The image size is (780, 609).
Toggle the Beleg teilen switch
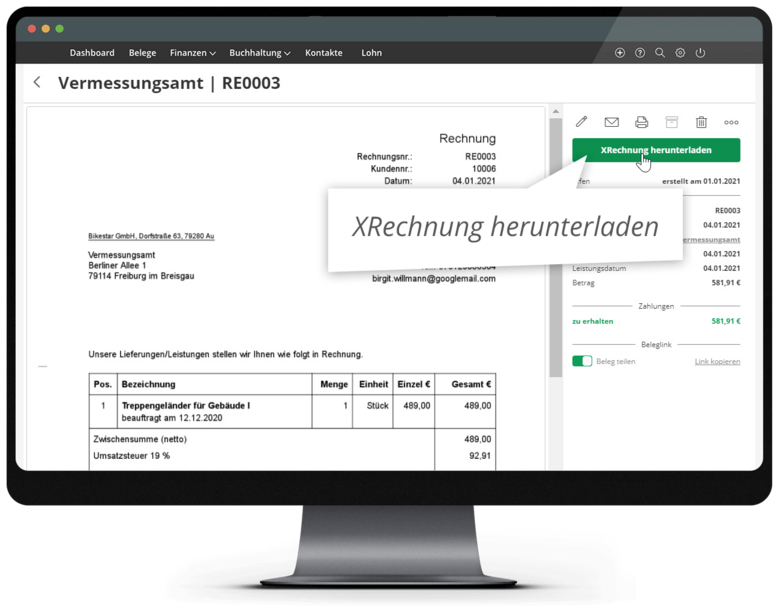point(581,361)
